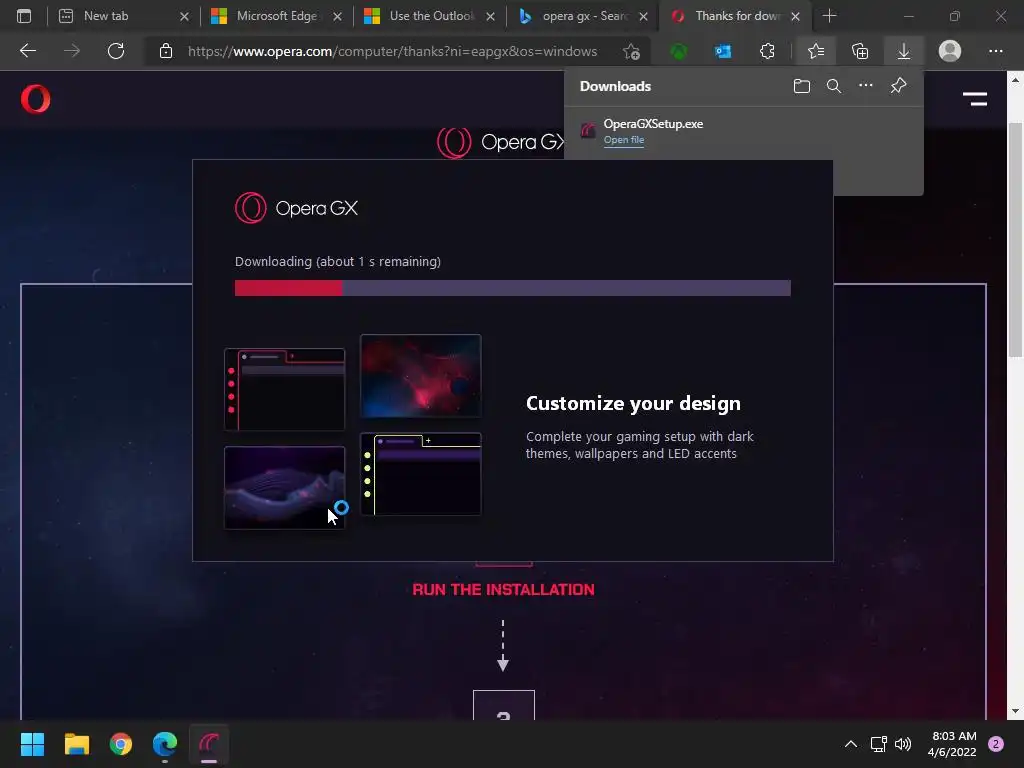
Task: Open the Opera site hamburger menu
Action: tap(974, 99)
